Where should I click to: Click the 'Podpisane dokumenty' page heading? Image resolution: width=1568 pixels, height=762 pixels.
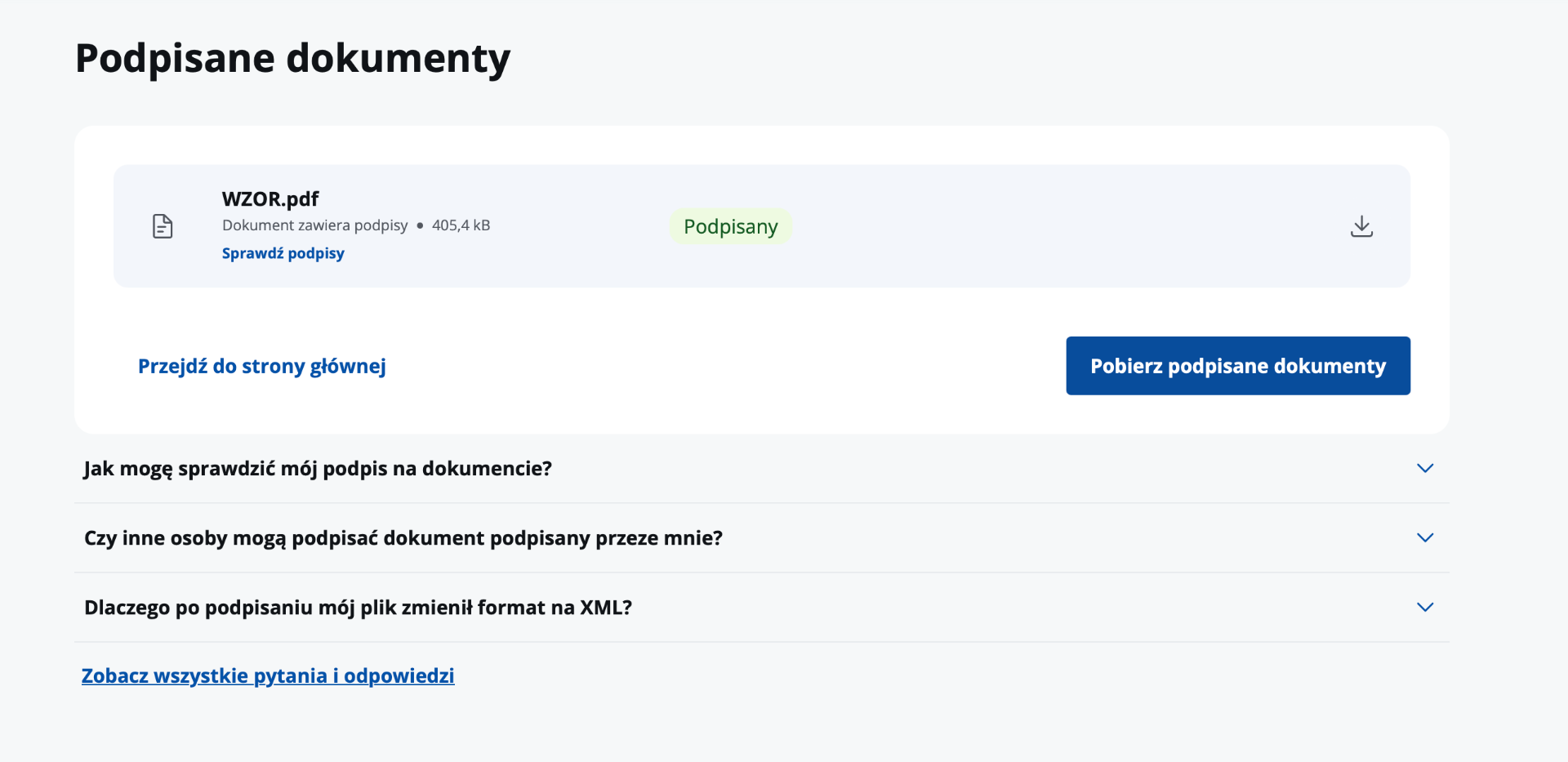pyautogui.click(x=292, y=59)
